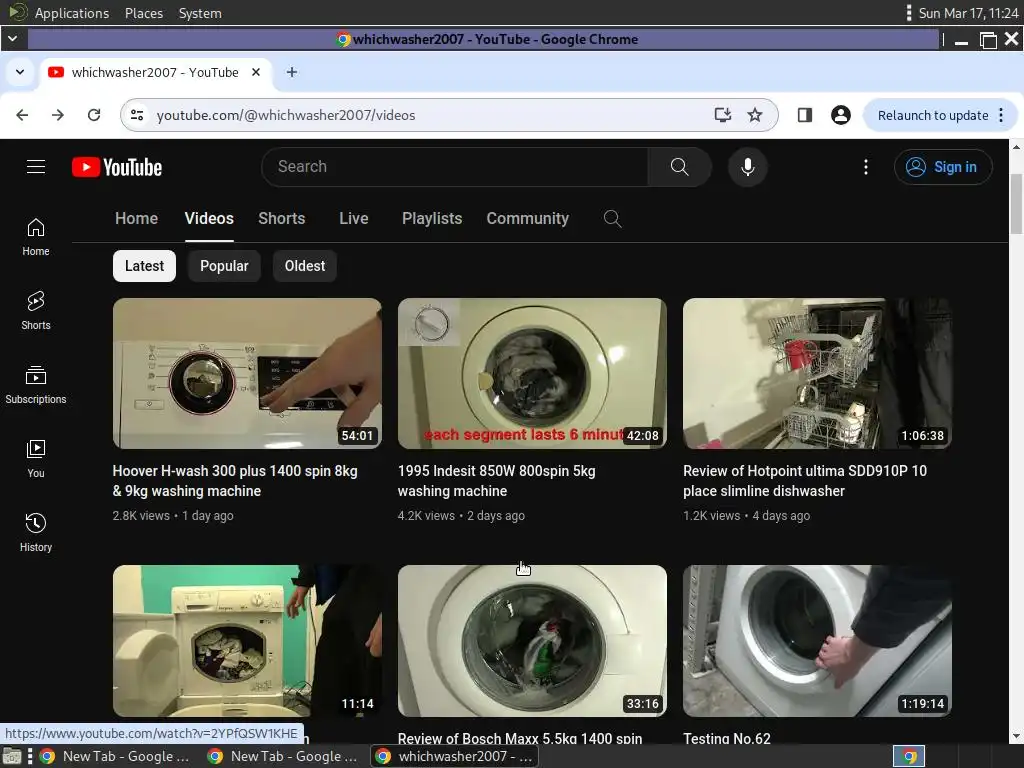This screenshot has width=1024, height=768.
Task: Open the 11:14 tumble dryer video thumbnail
Action: coord(247,641)
